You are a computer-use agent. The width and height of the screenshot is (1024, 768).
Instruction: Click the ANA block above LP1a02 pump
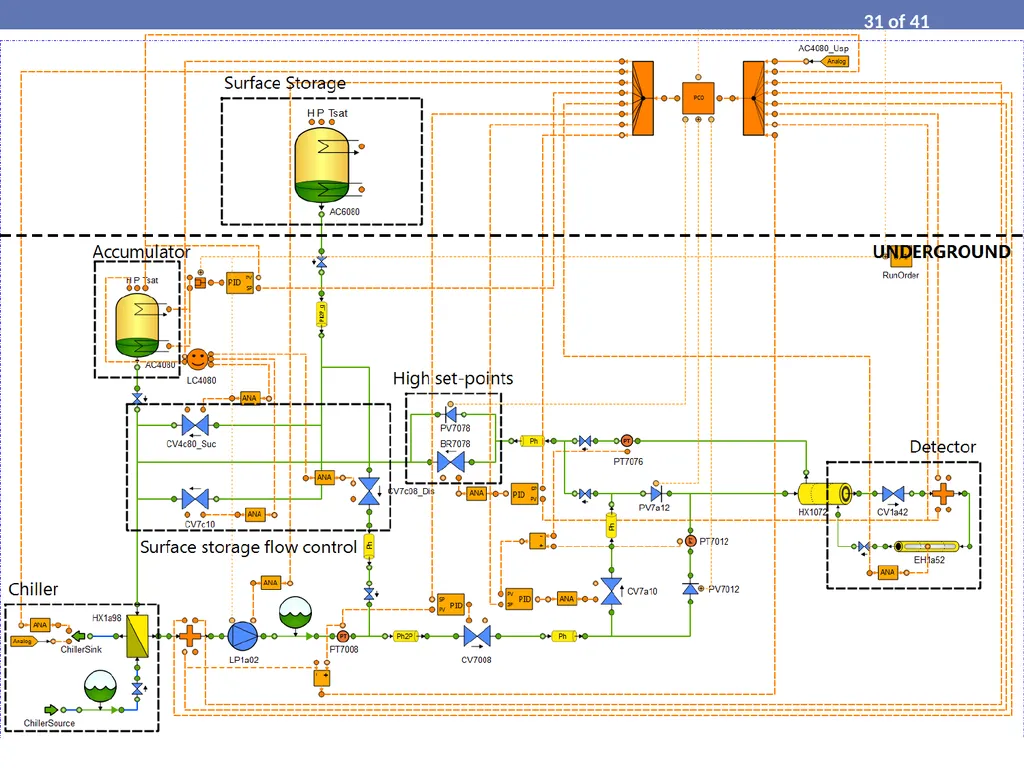point(270,583)
